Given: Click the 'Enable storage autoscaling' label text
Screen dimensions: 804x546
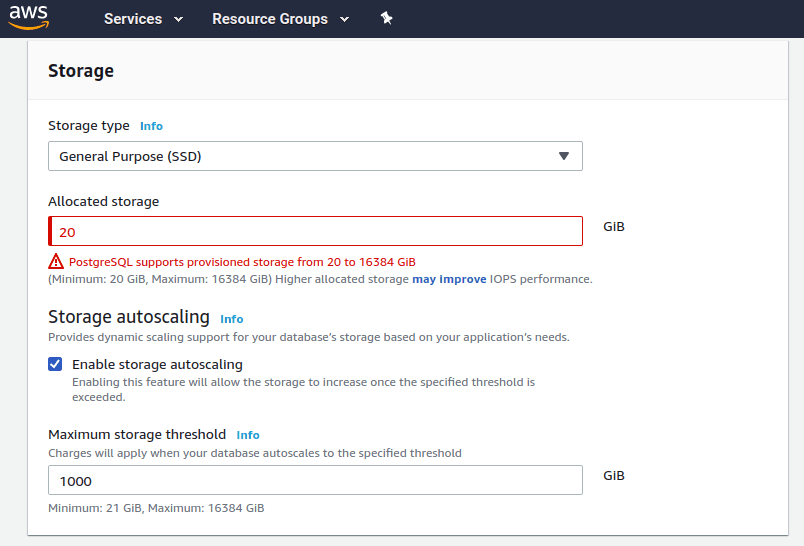Looking at the screenshot, I should (x=157, y=364).
